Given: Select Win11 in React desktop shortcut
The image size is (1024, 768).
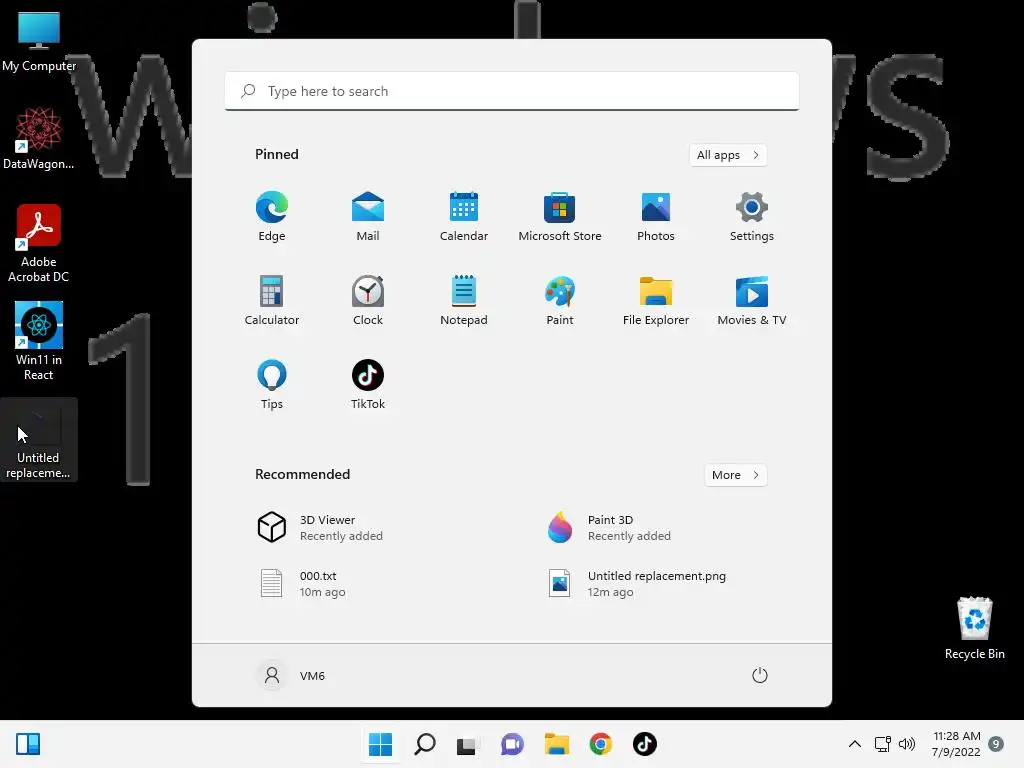Looking at the screenshot, I should pos(39,341).
